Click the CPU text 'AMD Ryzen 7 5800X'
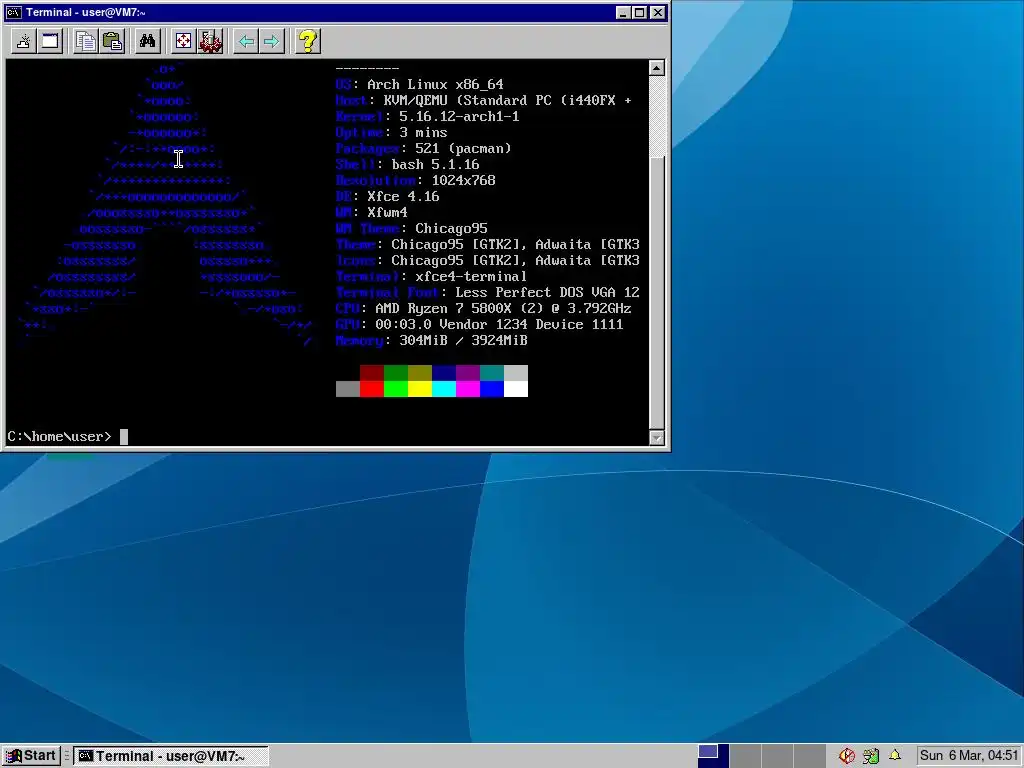 pyautogui.click(x=443, y=308)
